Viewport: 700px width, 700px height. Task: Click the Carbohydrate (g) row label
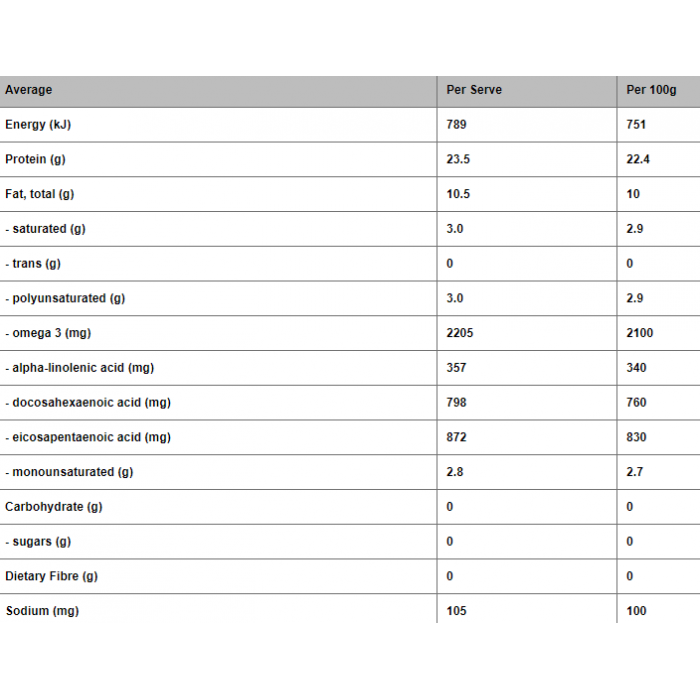[x=54, y=507]
